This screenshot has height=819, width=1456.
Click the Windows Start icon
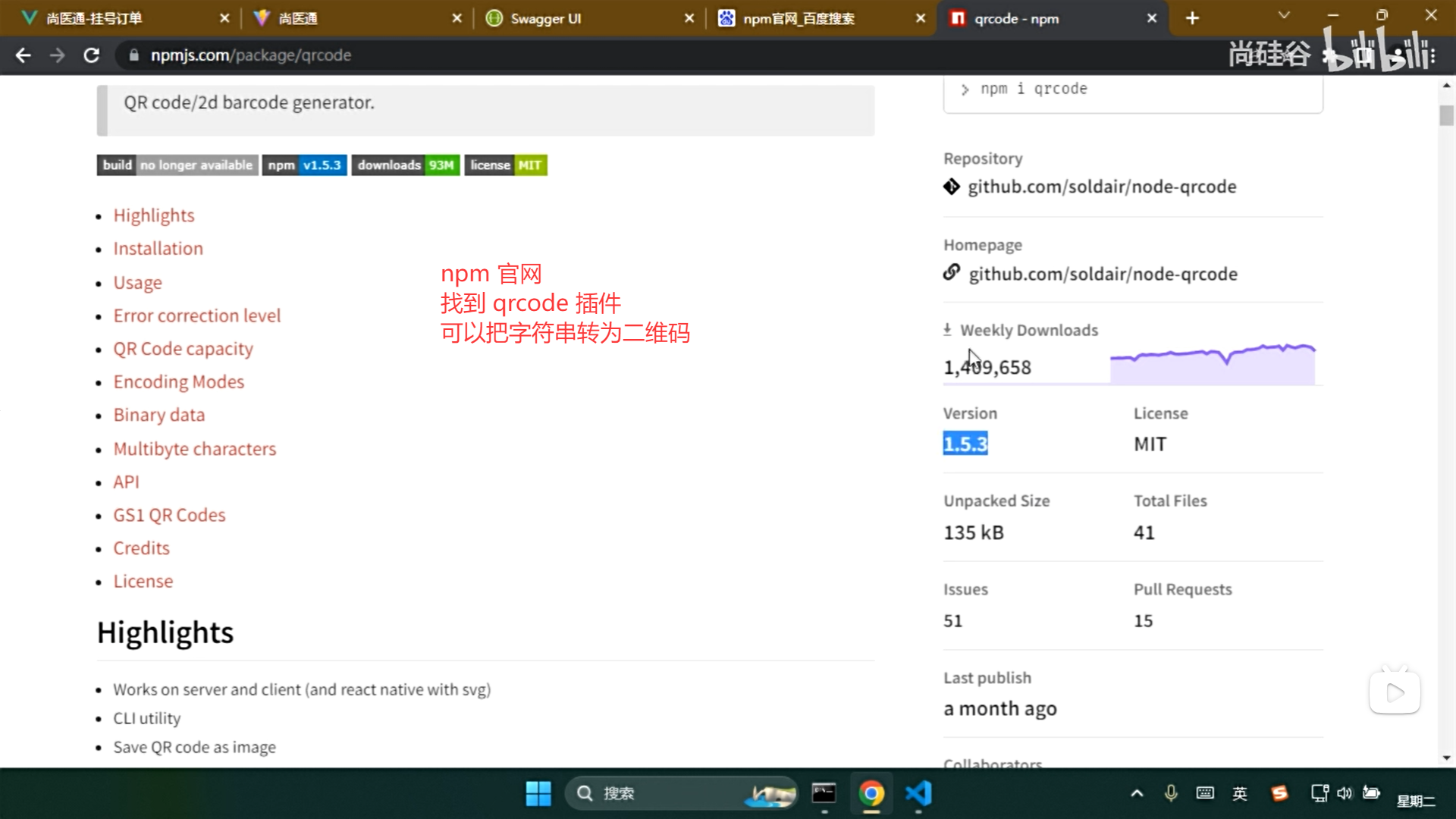tap(538, 793)
